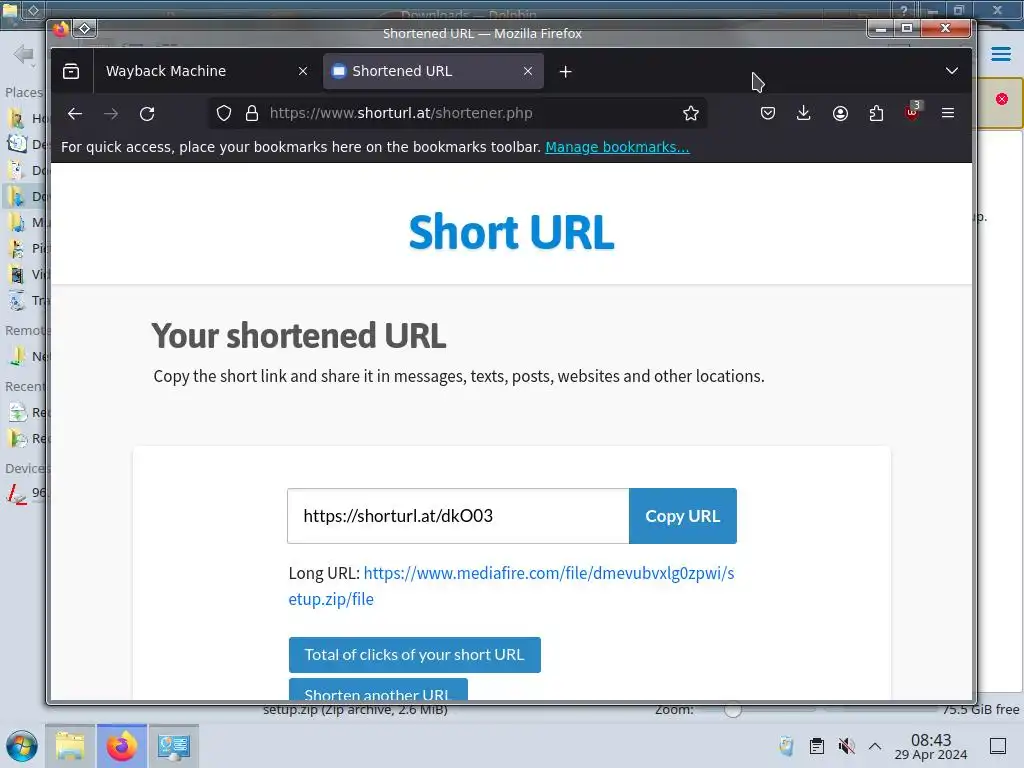Select Pictures folder in Dolphin places
The height and width of the screenshot is (768, 1024).
(26, 248)
